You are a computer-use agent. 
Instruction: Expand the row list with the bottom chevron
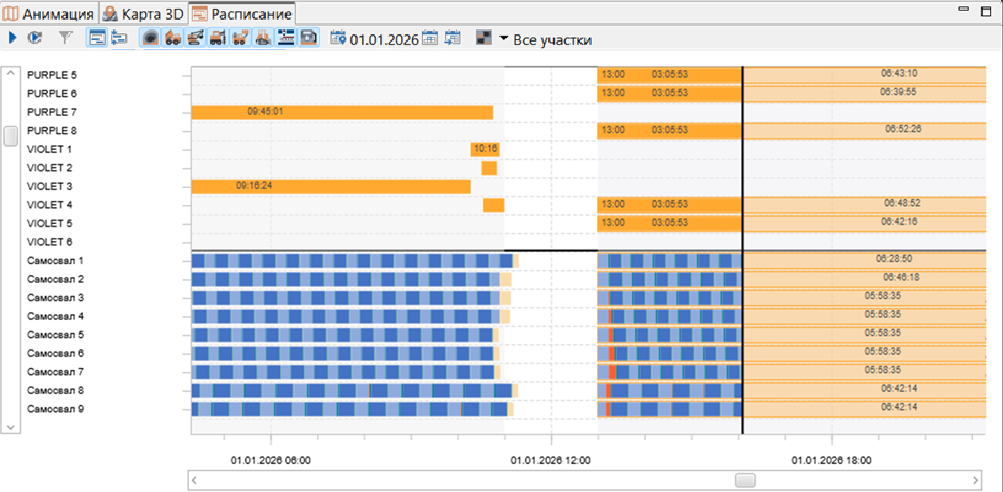tap(11, 425)
